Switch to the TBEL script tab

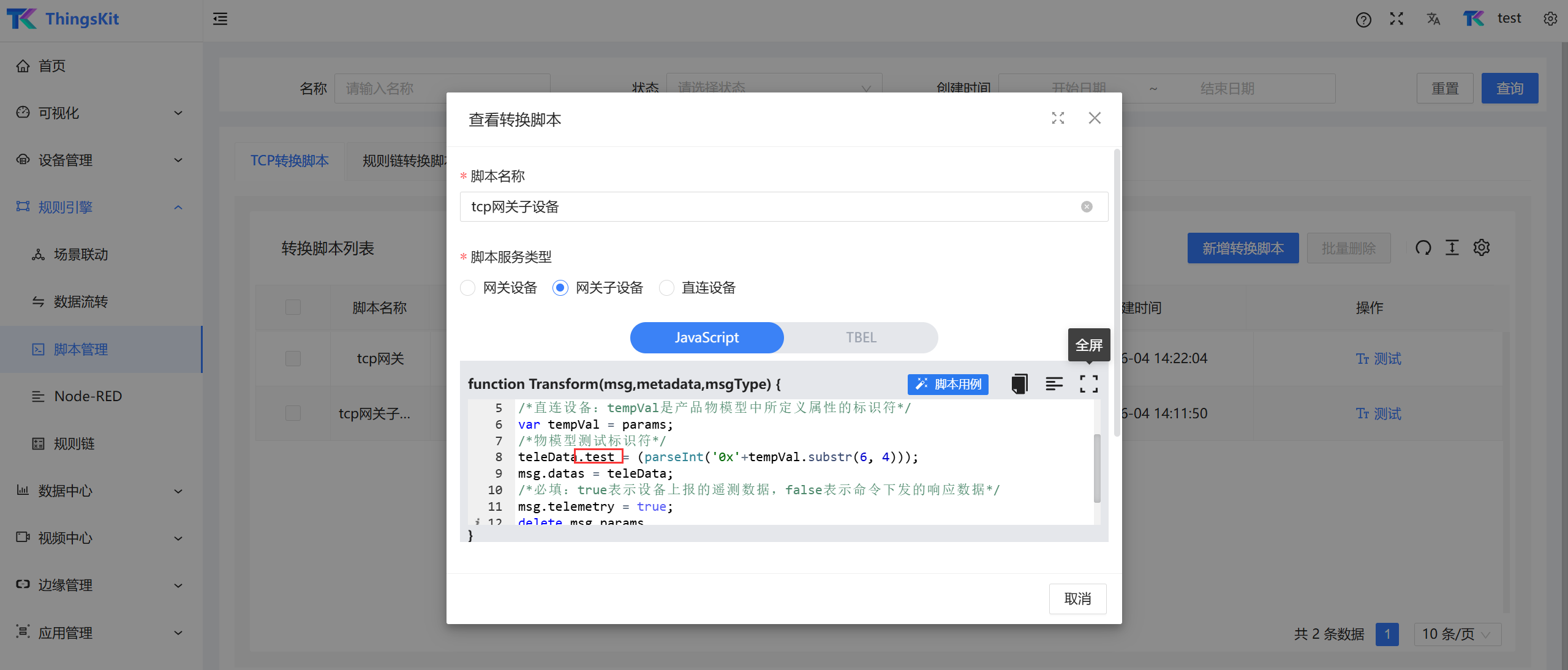coord(861,337)
